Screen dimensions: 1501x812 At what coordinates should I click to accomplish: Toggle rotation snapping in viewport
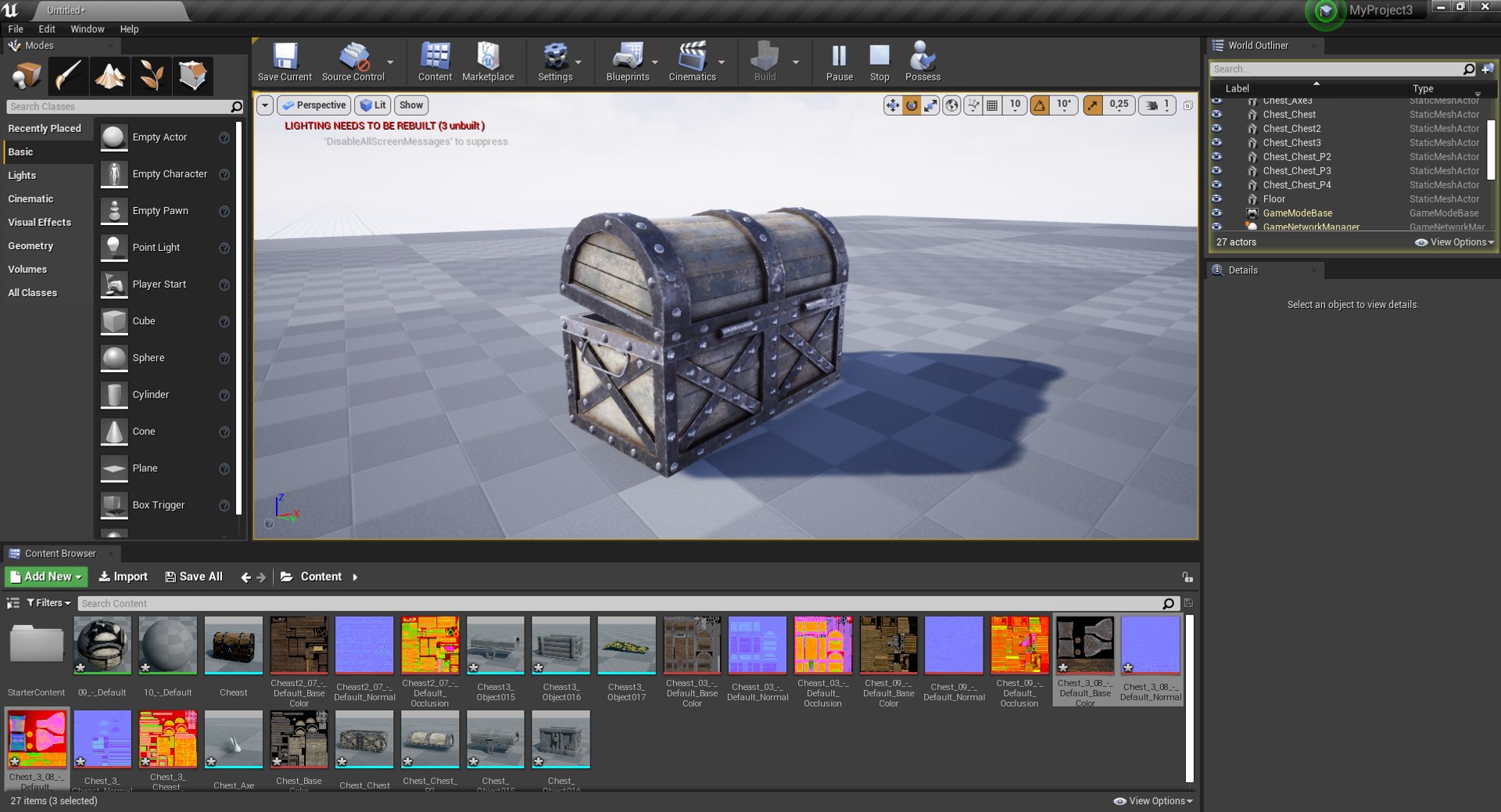1040,106
